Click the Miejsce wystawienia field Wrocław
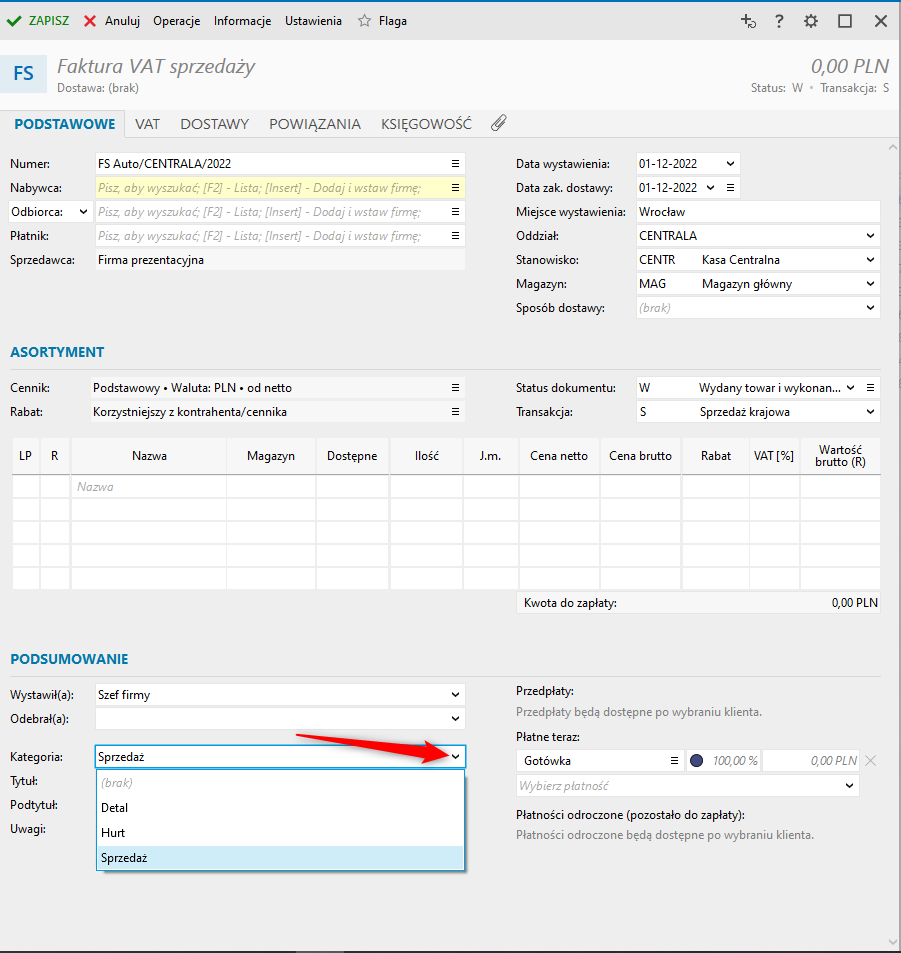 (758, 212)
